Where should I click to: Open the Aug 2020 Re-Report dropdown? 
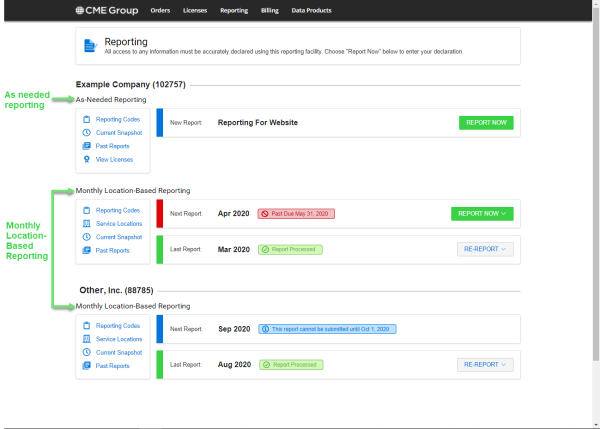pyautogui.click(x=485, y=365)
